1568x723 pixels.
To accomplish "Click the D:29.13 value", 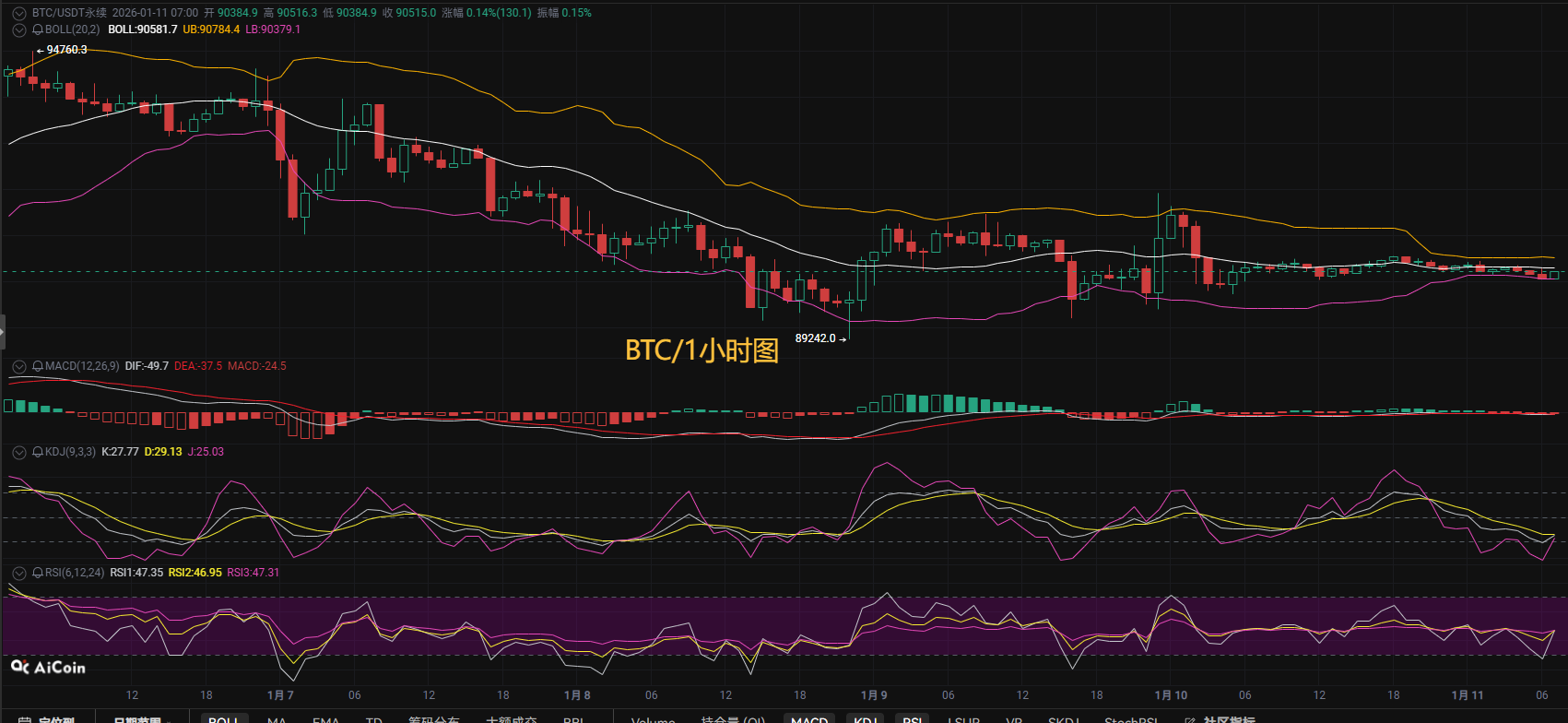I will [x=163, y=452].
